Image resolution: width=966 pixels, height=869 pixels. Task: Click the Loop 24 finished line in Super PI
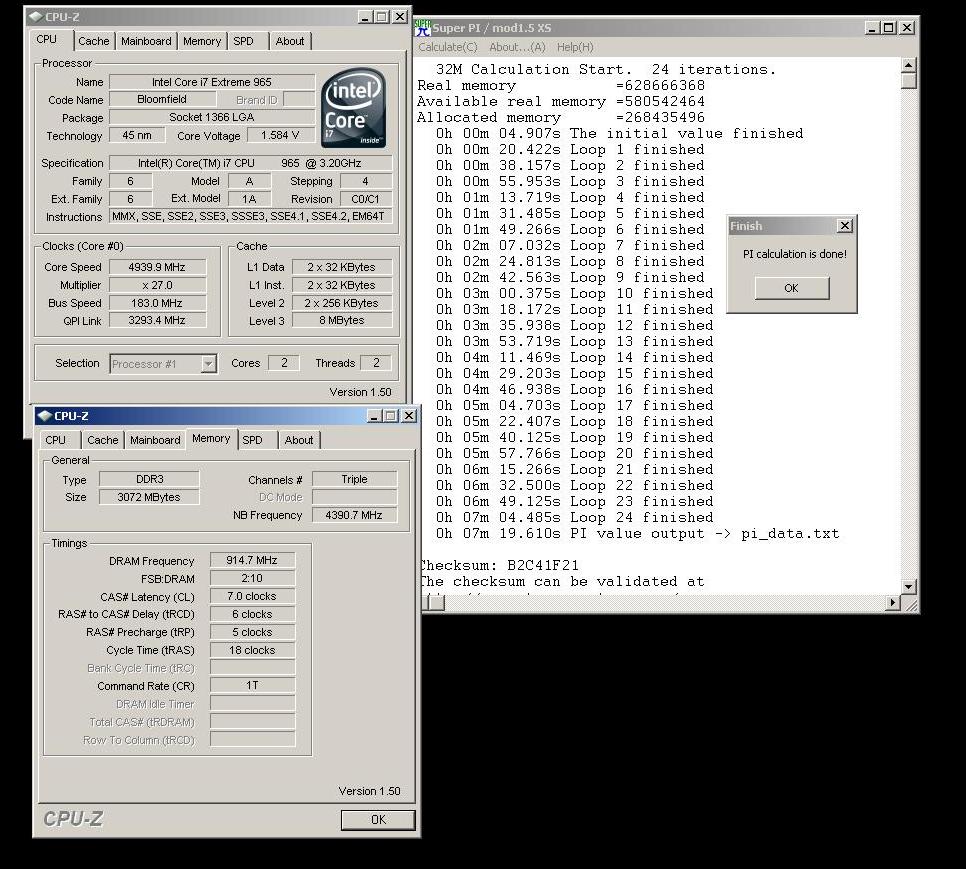point(575,517)
